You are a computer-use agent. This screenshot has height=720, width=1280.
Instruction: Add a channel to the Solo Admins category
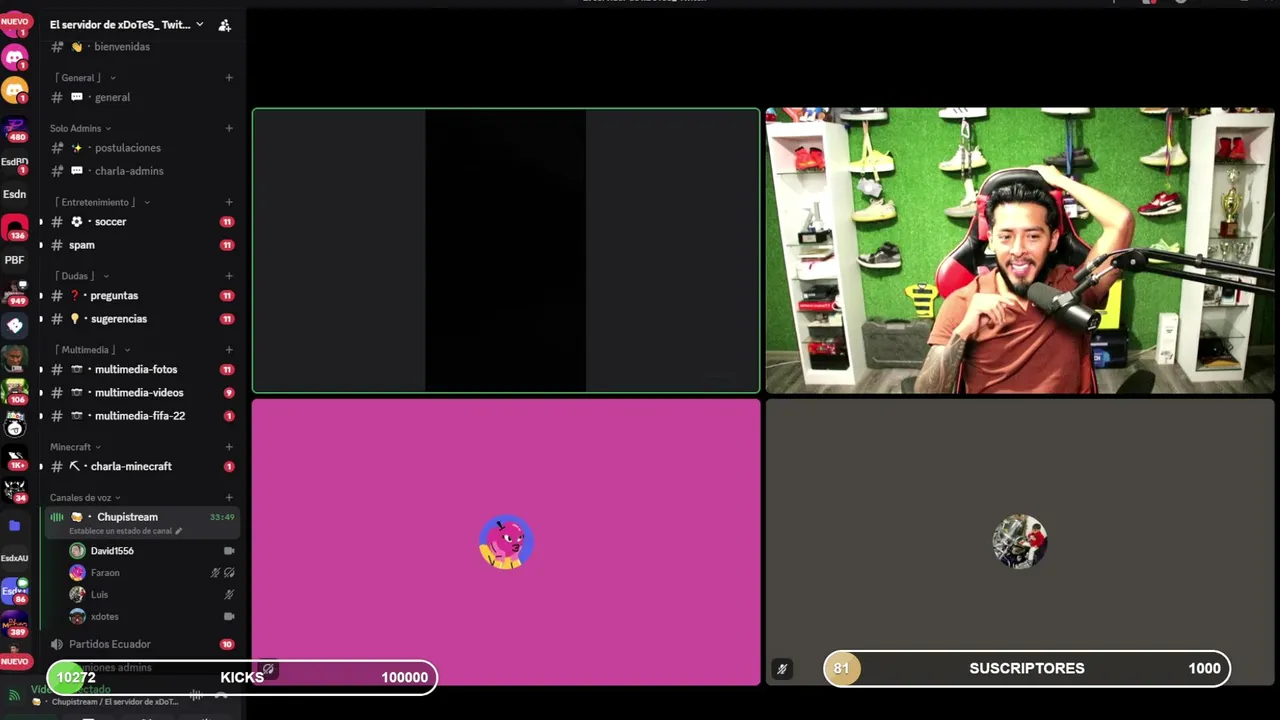click(229, 128)
